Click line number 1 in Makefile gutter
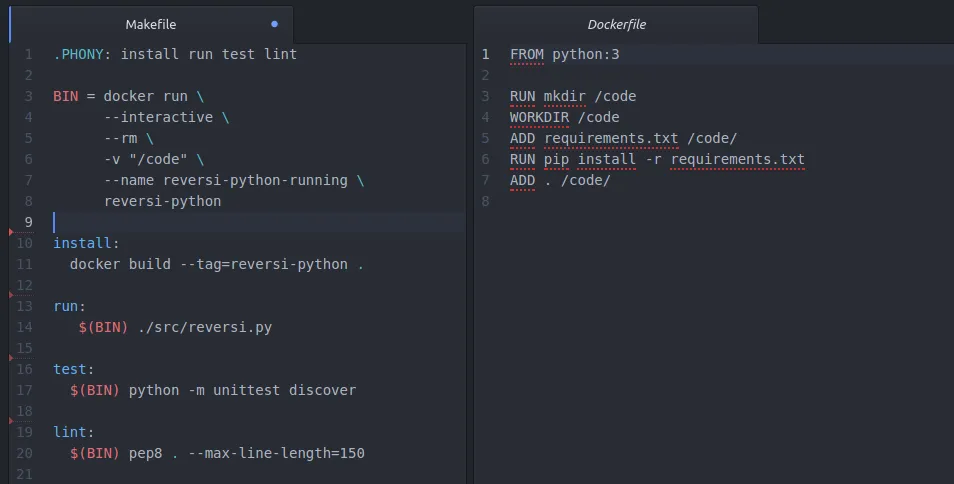Viewport: 954px width, 484px height. click(29, 55)
